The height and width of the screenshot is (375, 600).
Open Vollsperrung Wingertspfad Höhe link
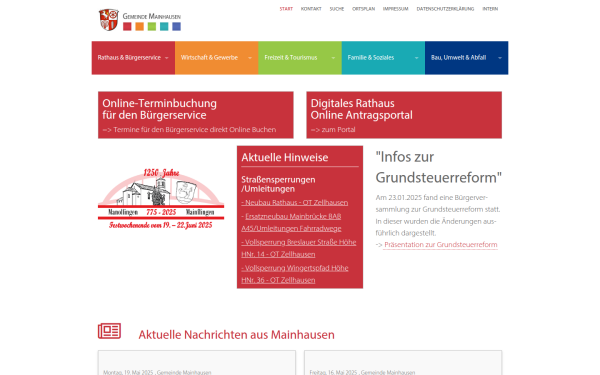coord(295,274)
